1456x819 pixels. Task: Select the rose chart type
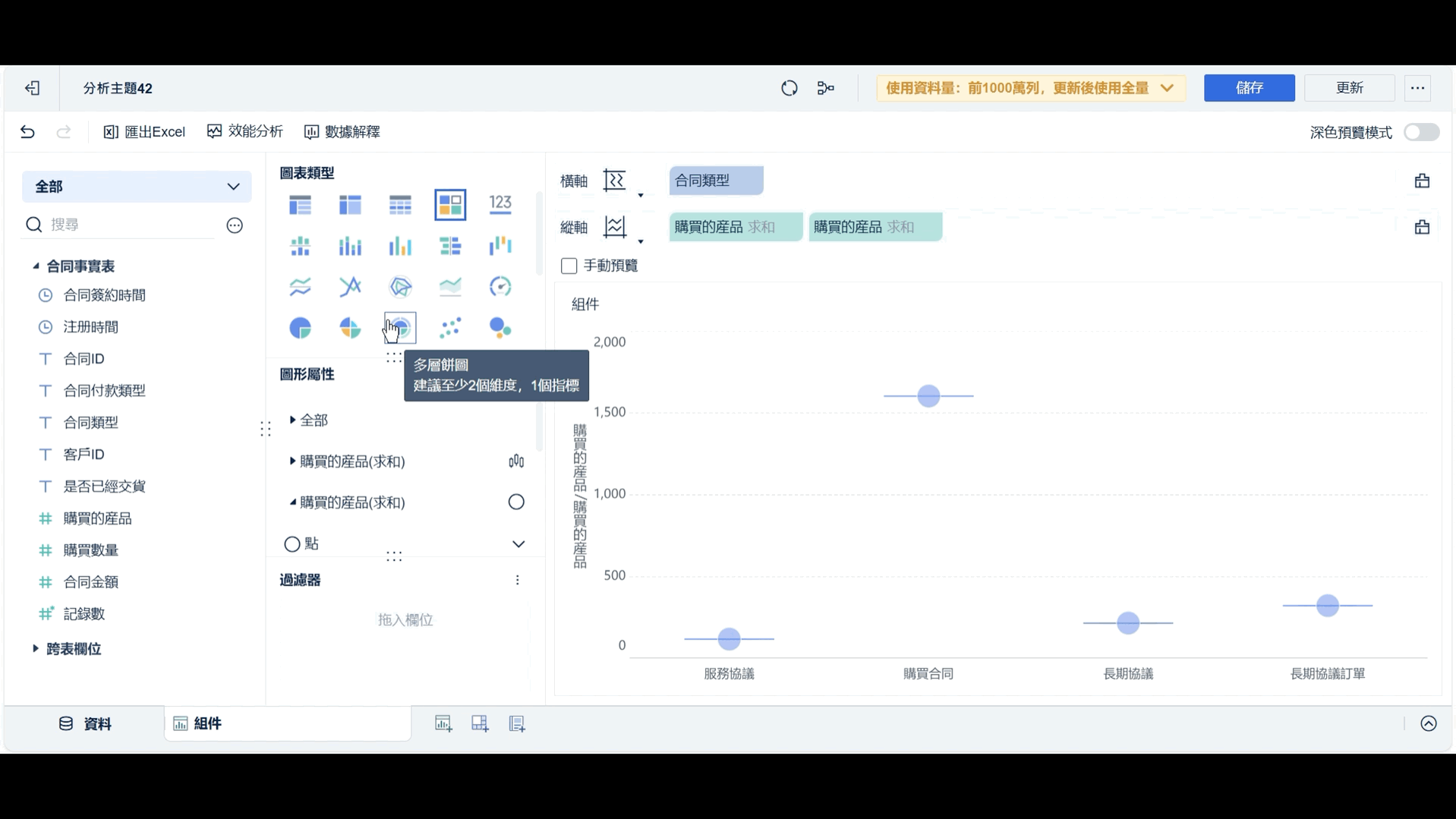tap(350, 328)
